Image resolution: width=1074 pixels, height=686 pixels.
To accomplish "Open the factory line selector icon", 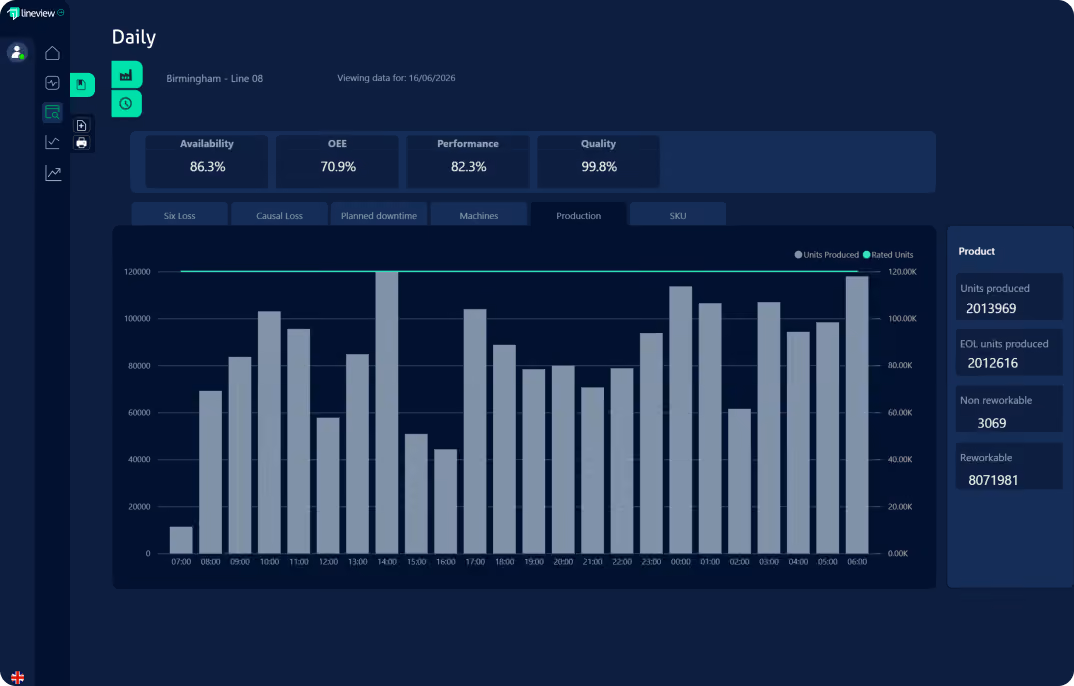I will coord(127,75).
